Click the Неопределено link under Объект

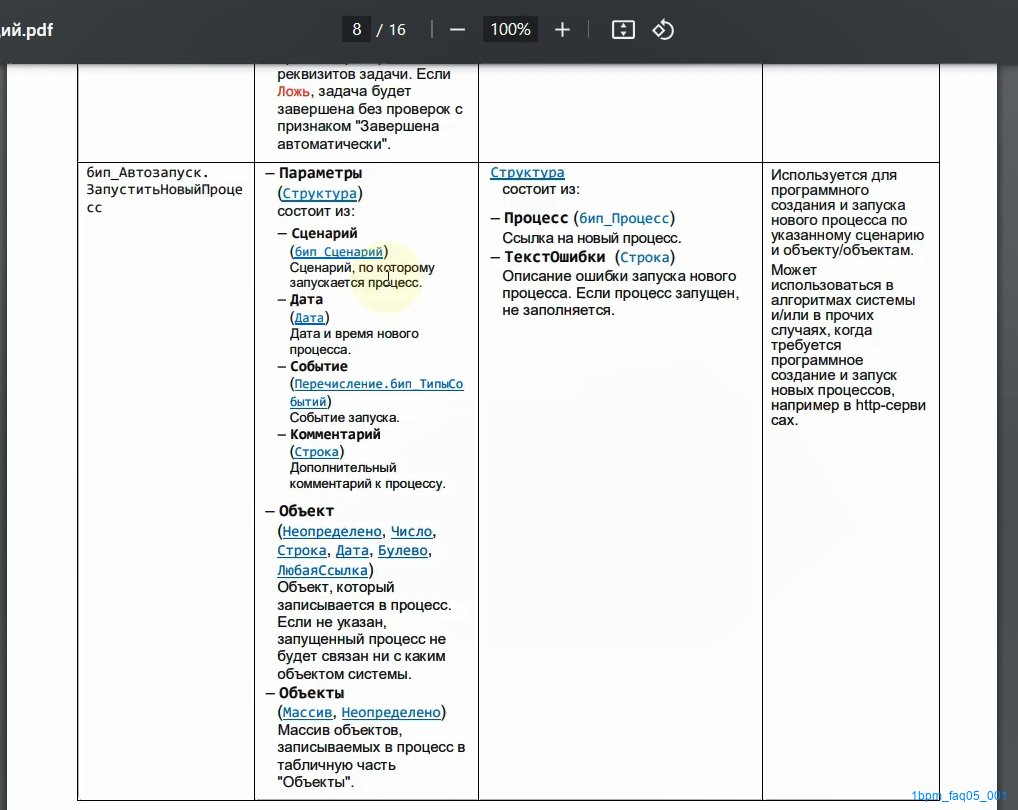click(x=332, y=531)
